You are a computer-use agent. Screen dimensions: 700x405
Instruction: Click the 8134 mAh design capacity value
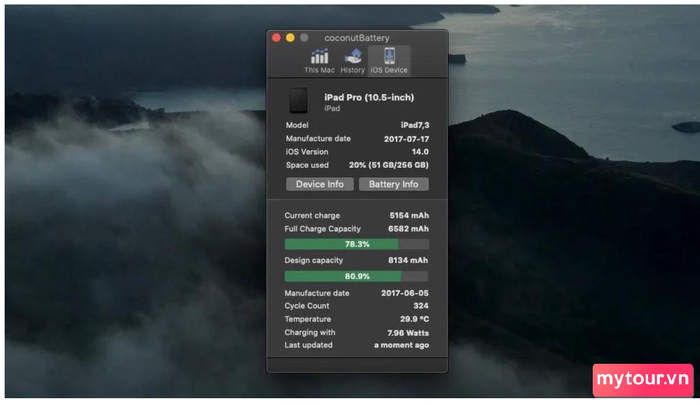(408, 260)
